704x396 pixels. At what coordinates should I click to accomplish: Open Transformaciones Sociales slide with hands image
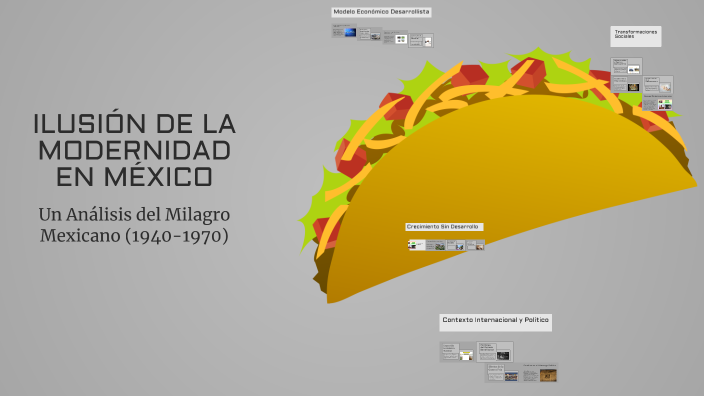pyautogui.click(x=658, y=84)
